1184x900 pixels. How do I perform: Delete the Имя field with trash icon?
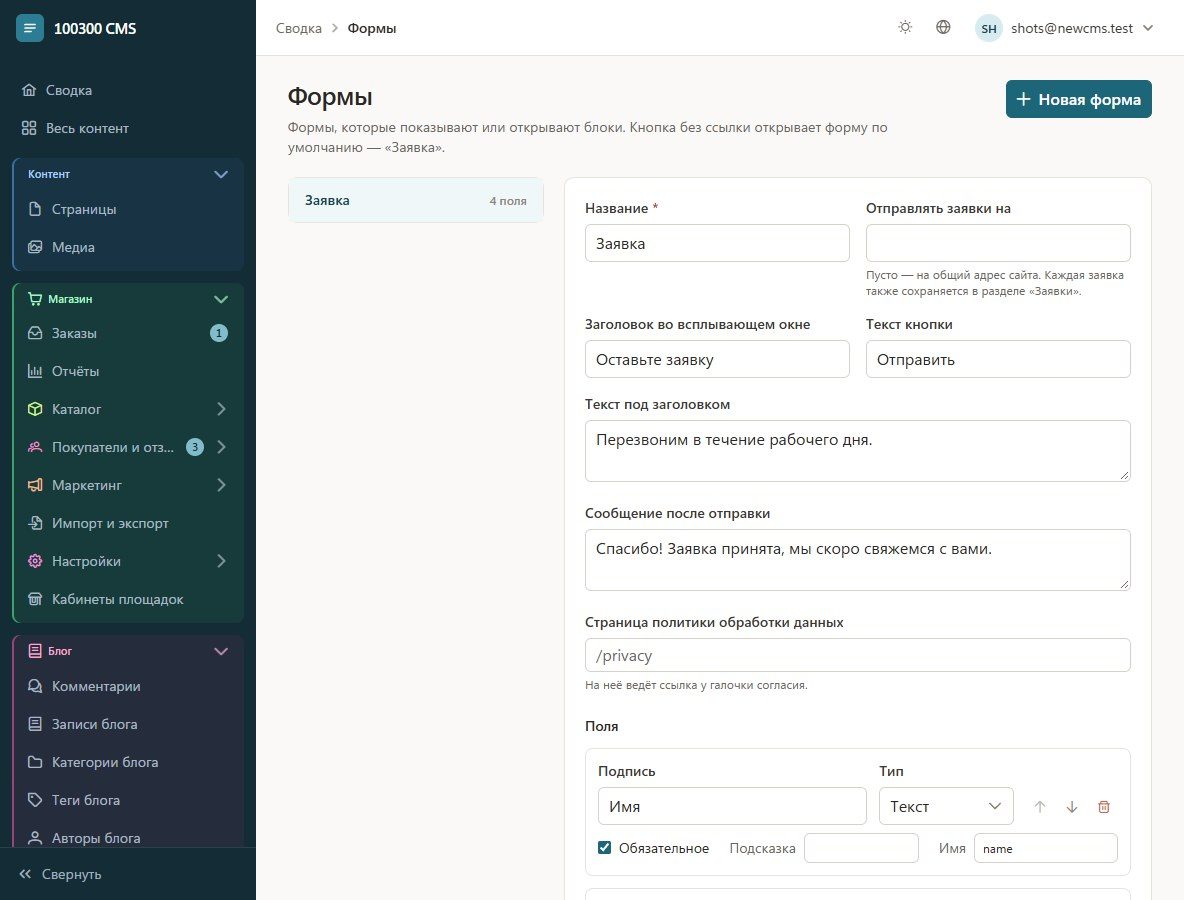(1103, 806)
